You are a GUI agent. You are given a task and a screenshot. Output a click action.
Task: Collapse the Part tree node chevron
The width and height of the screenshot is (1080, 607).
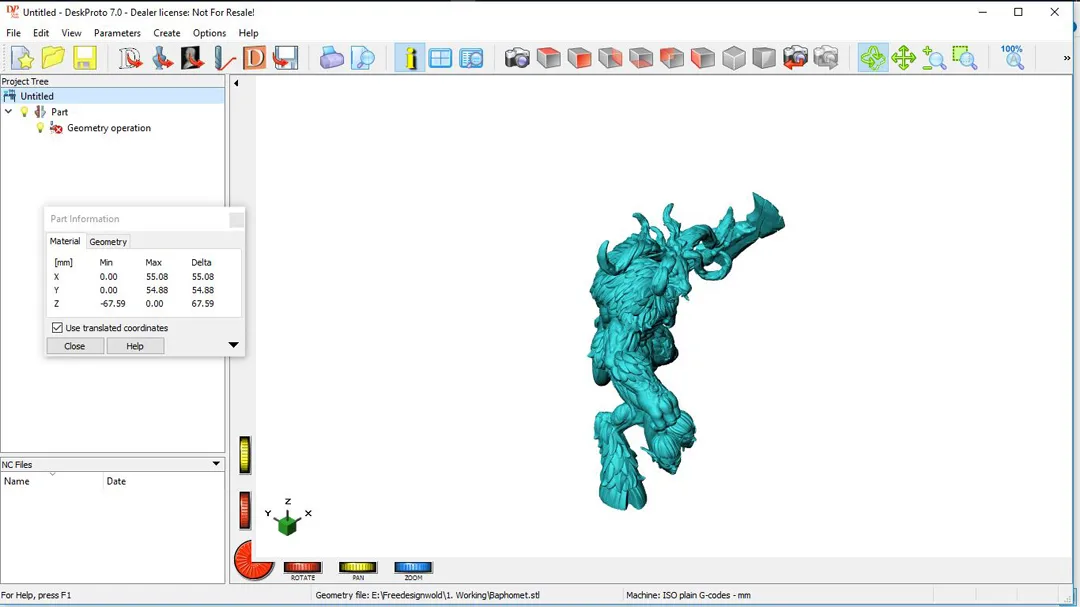(x=8, y=112)
